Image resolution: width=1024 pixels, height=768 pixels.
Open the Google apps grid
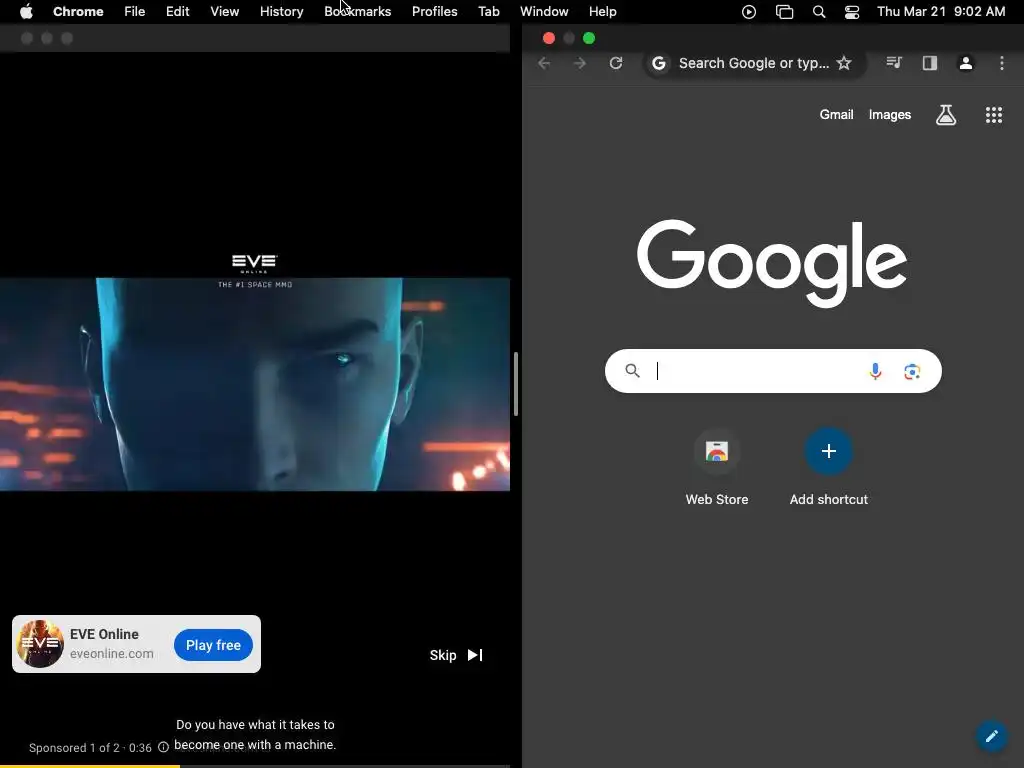(x=994, y=115)
